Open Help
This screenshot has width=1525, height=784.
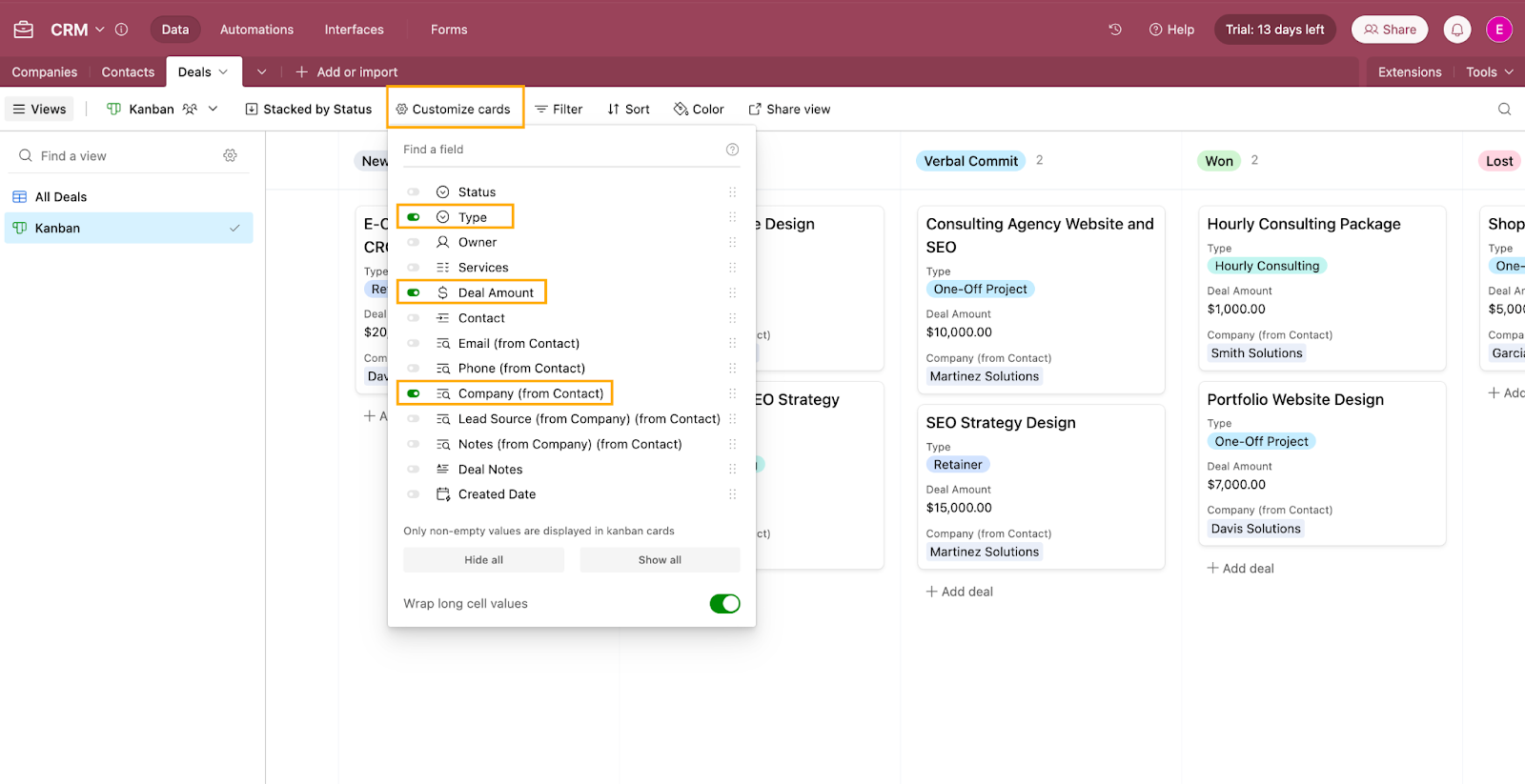click(1171, 30)
